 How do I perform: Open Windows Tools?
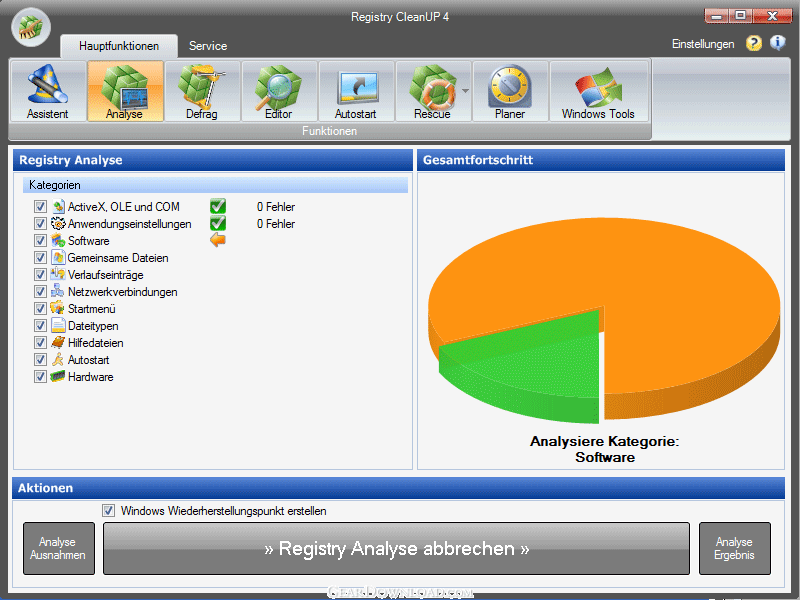point(598,91)
